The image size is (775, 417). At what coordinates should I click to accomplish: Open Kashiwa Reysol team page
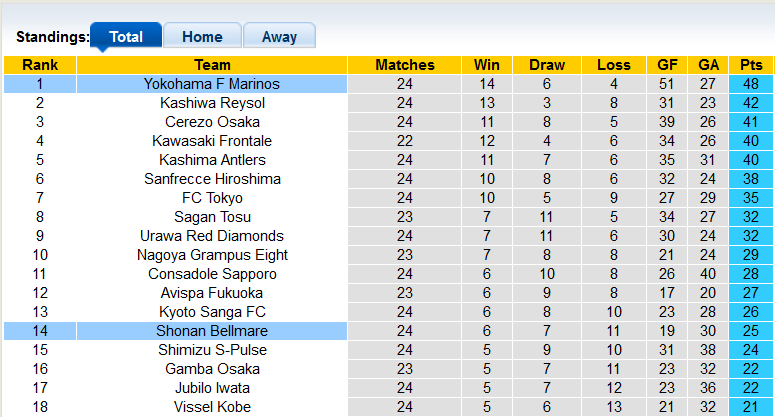click(212, 103)
